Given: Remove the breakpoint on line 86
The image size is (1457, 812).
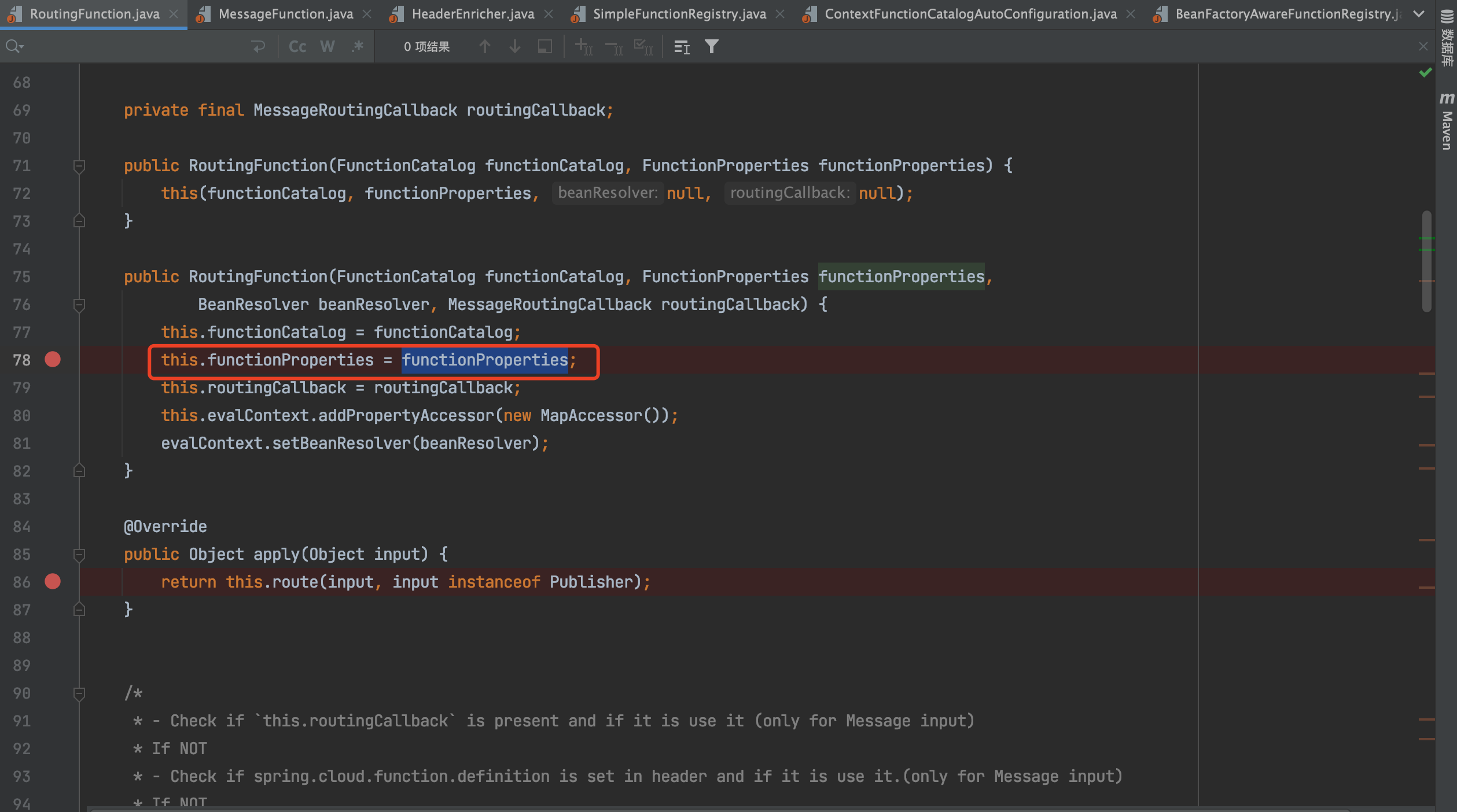Looking at the screenshot, I should [x=53, y=582].
